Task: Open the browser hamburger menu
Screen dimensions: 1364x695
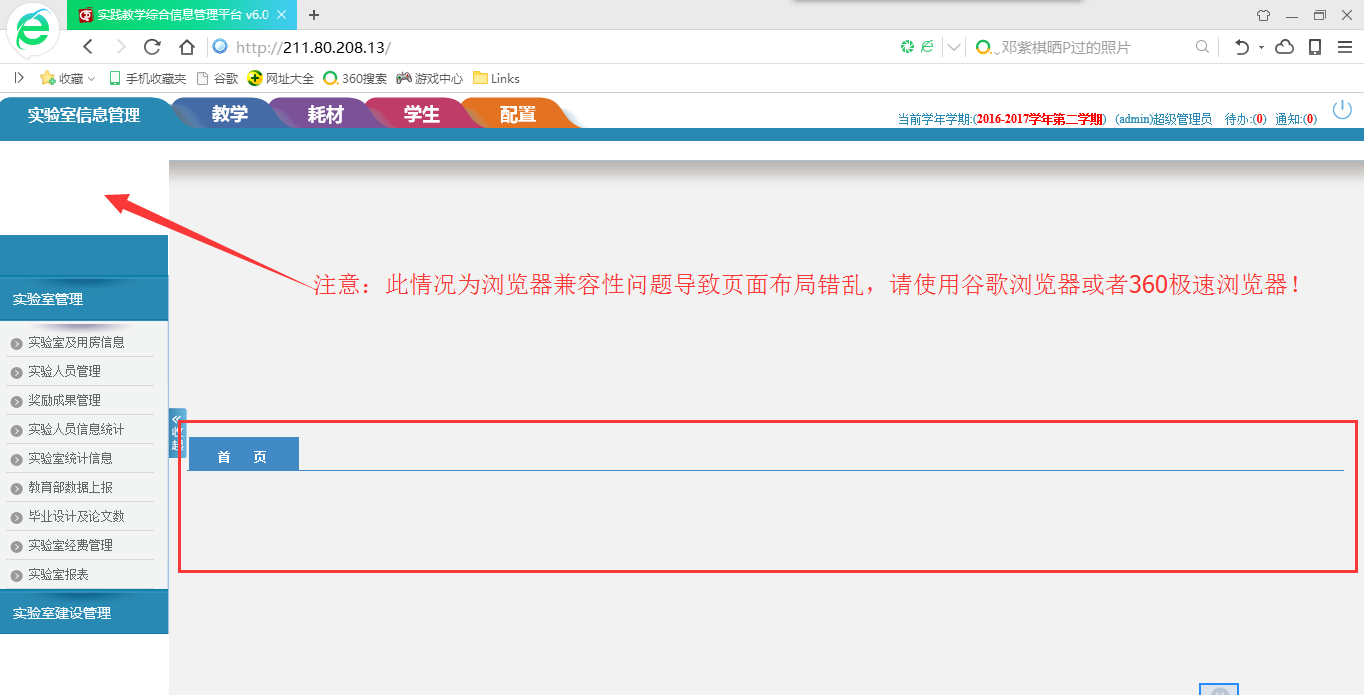Action: (1344, 47)
